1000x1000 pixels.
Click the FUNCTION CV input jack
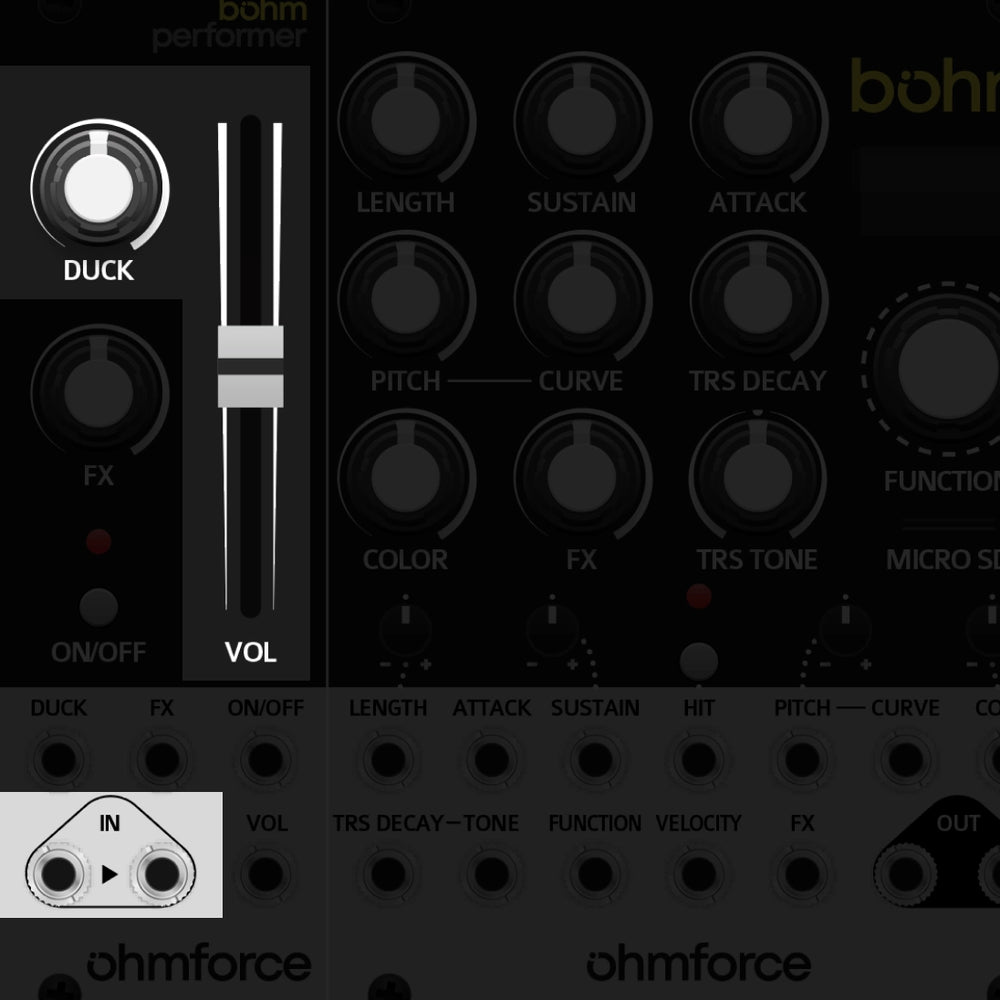coord(594,875)
